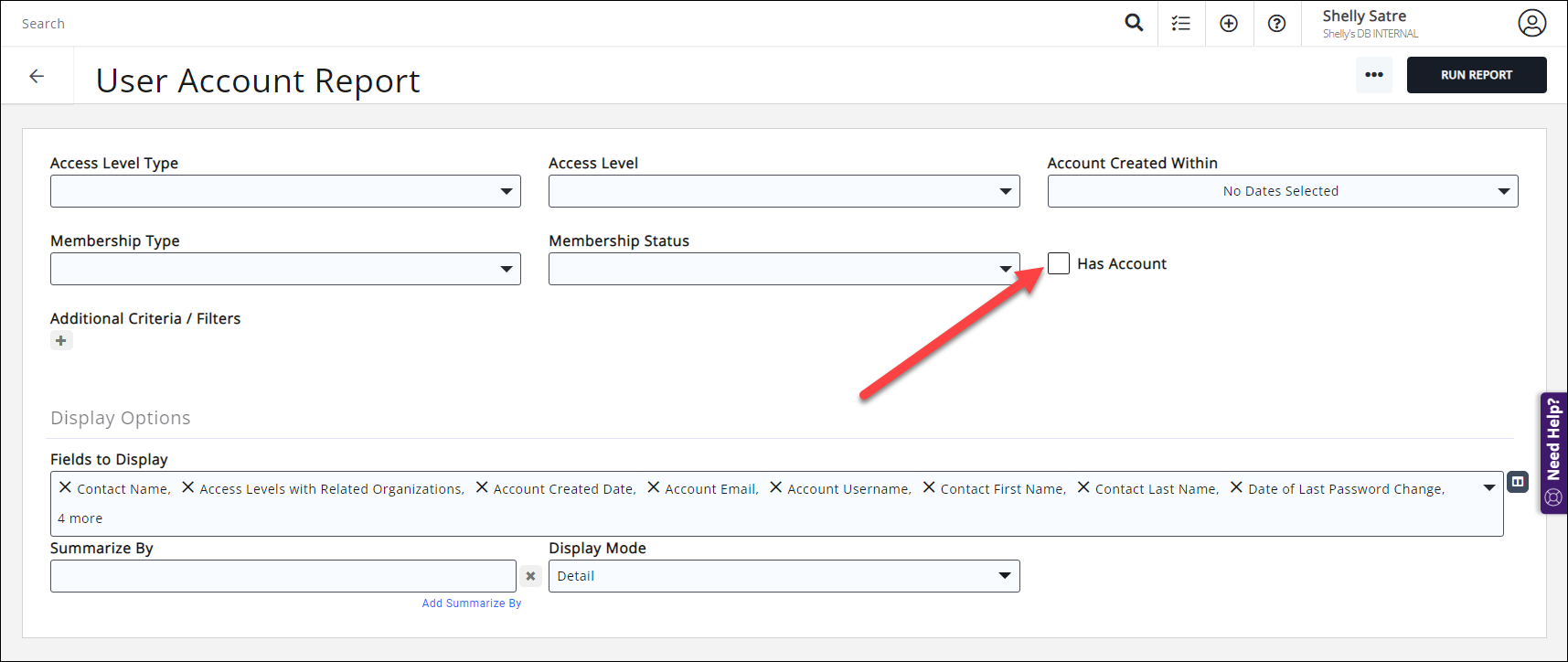
Task: Expand the Access Level Type dropdown
Action: pos(285,191)
